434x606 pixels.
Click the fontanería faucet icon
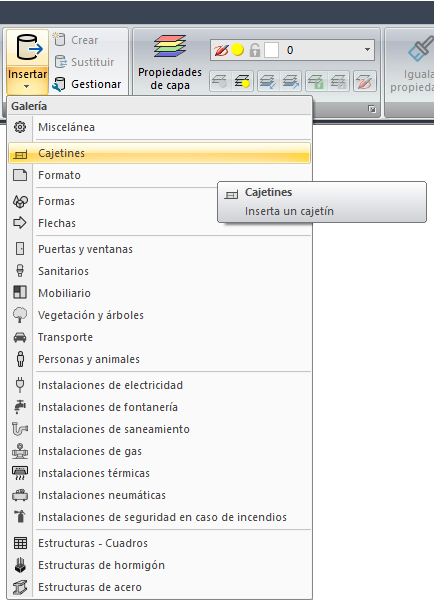pyautogui.click(x=20, y=407)
